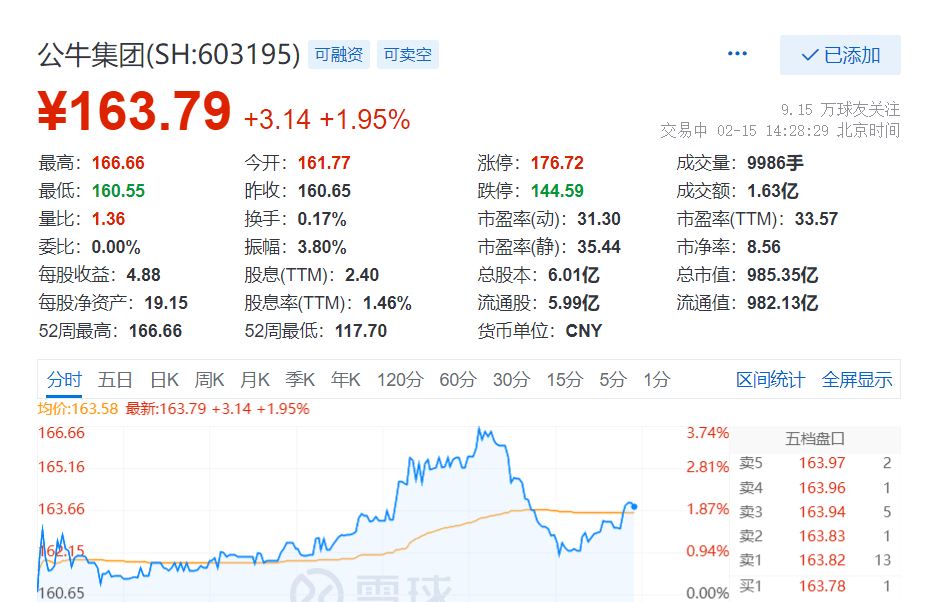Open the three-dot more options menu
Screen dimensions: 934x602
738,54
